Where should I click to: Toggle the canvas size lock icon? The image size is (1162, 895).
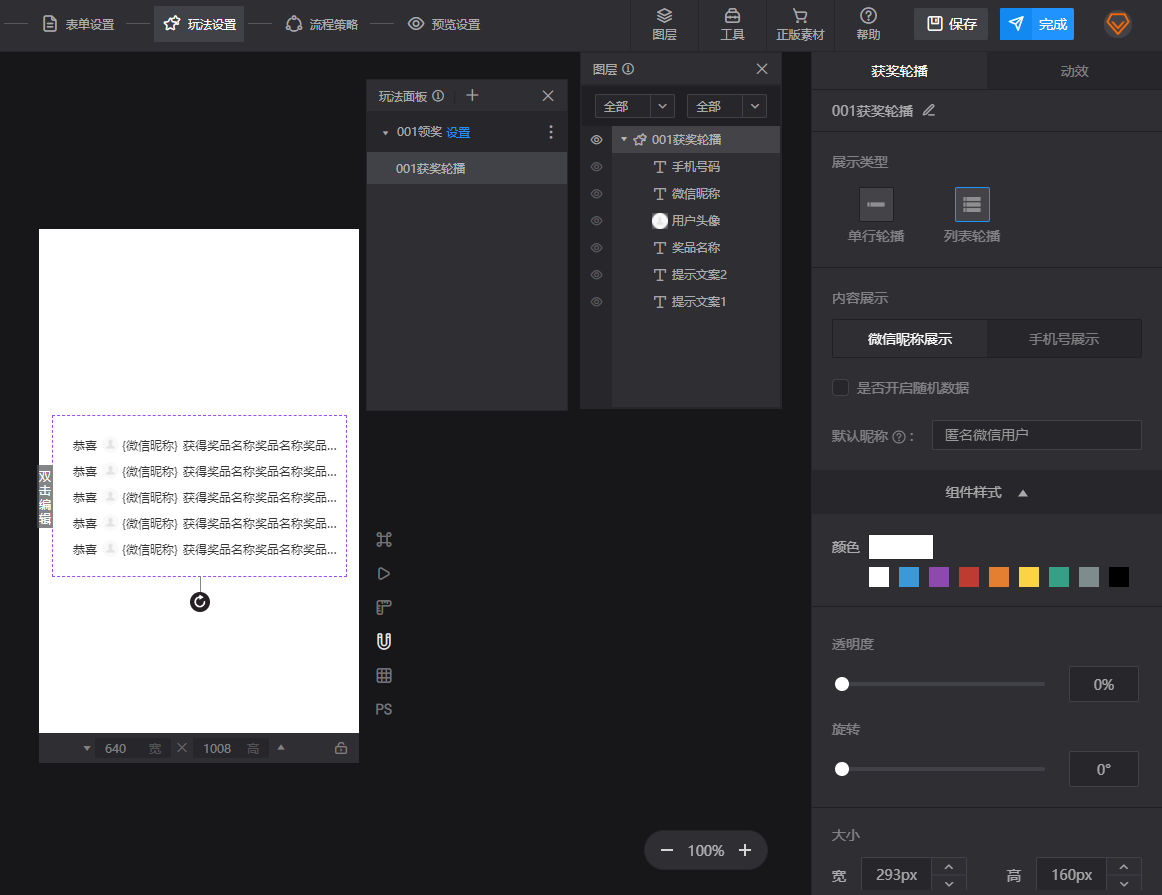tap(341, 748)
